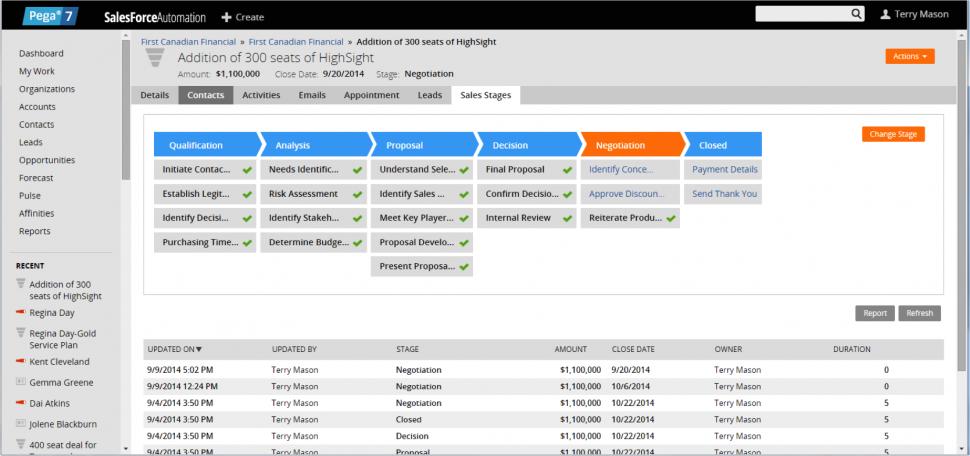Click the left sidebar scrollbar thumb
Image resolution: width=970 pixels, height=456 pixels.
pos(126,110)
